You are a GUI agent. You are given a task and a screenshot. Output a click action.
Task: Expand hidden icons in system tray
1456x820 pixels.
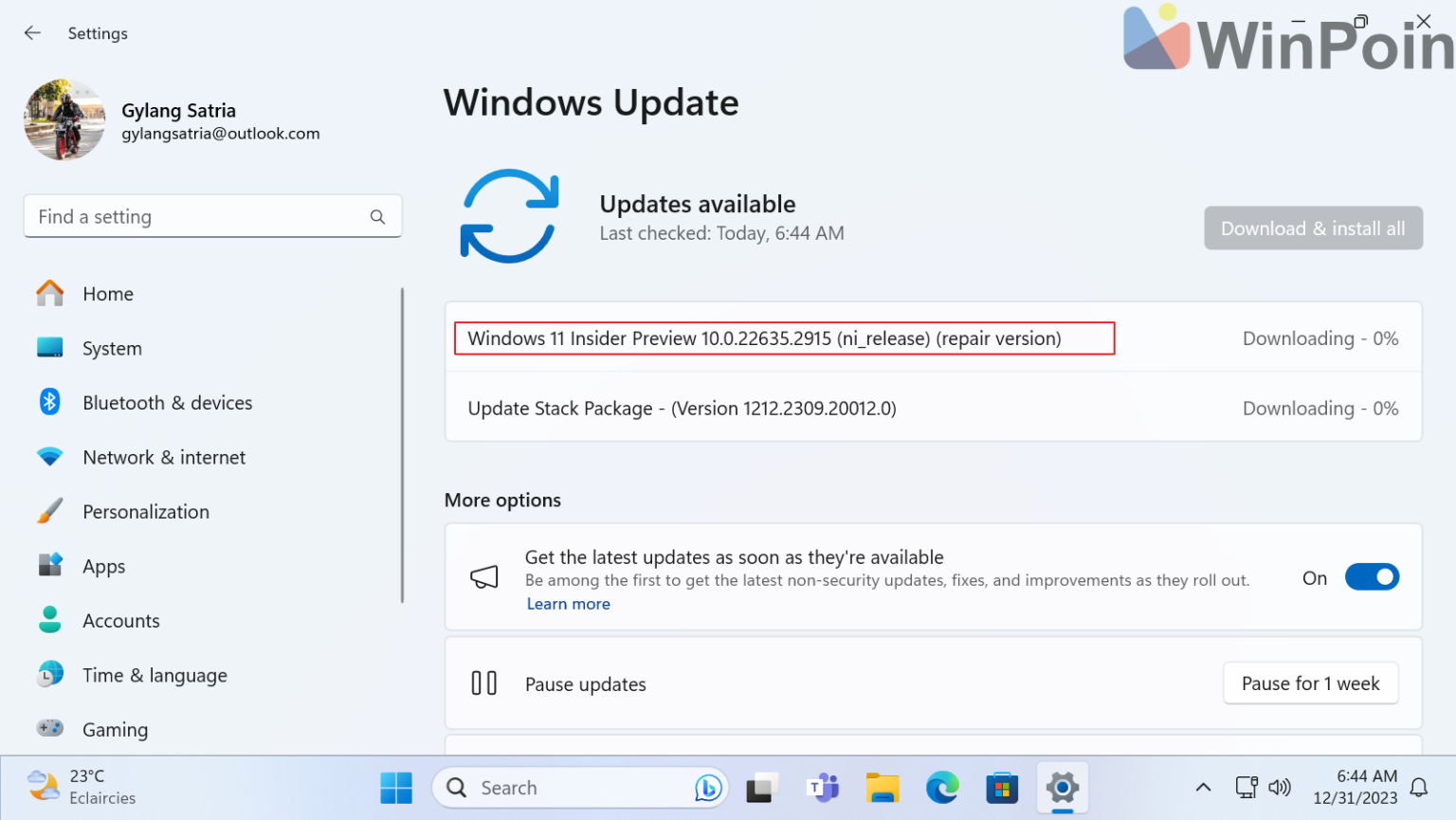pos(1202,787)
